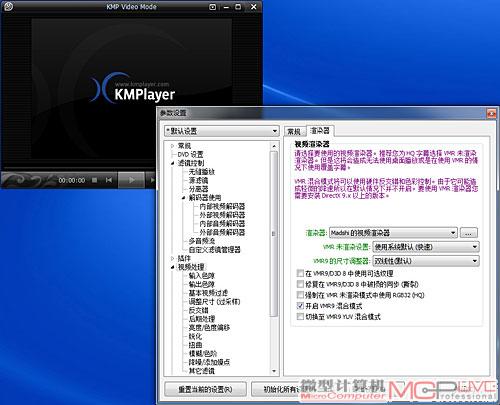Select 外部音频解码器 in the tree
500x405 pixels.
tap(222, 232)
